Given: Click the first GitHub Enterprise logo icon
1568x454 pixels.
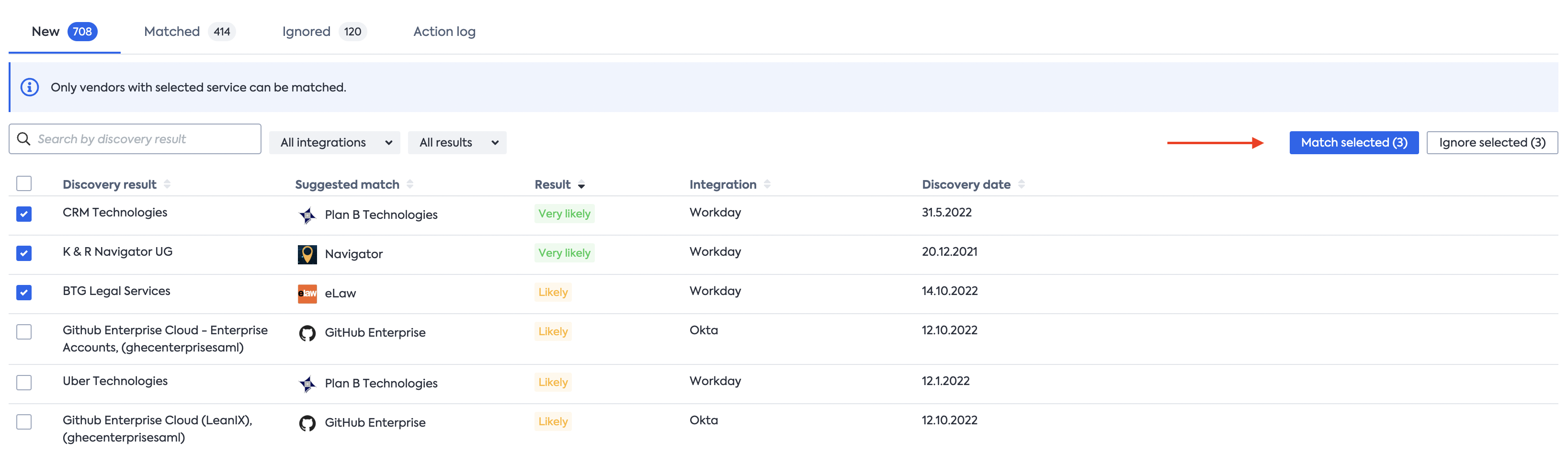Looking at the screenshot, I should pos(307,333).
